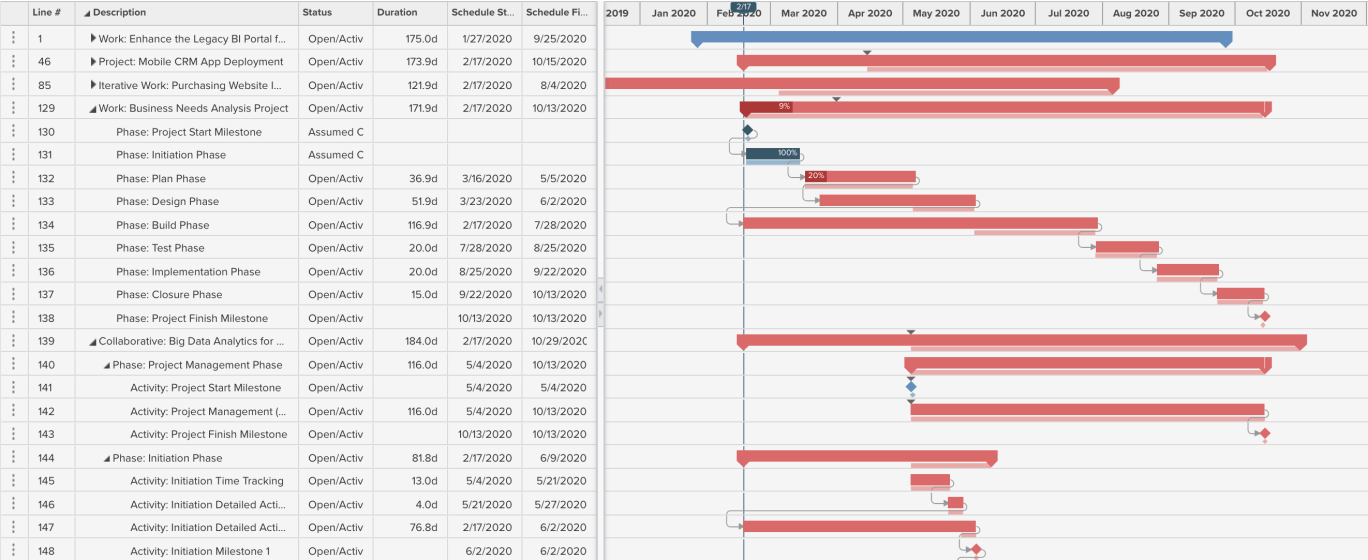Open row menu dots for line 130

pos(13,131)
